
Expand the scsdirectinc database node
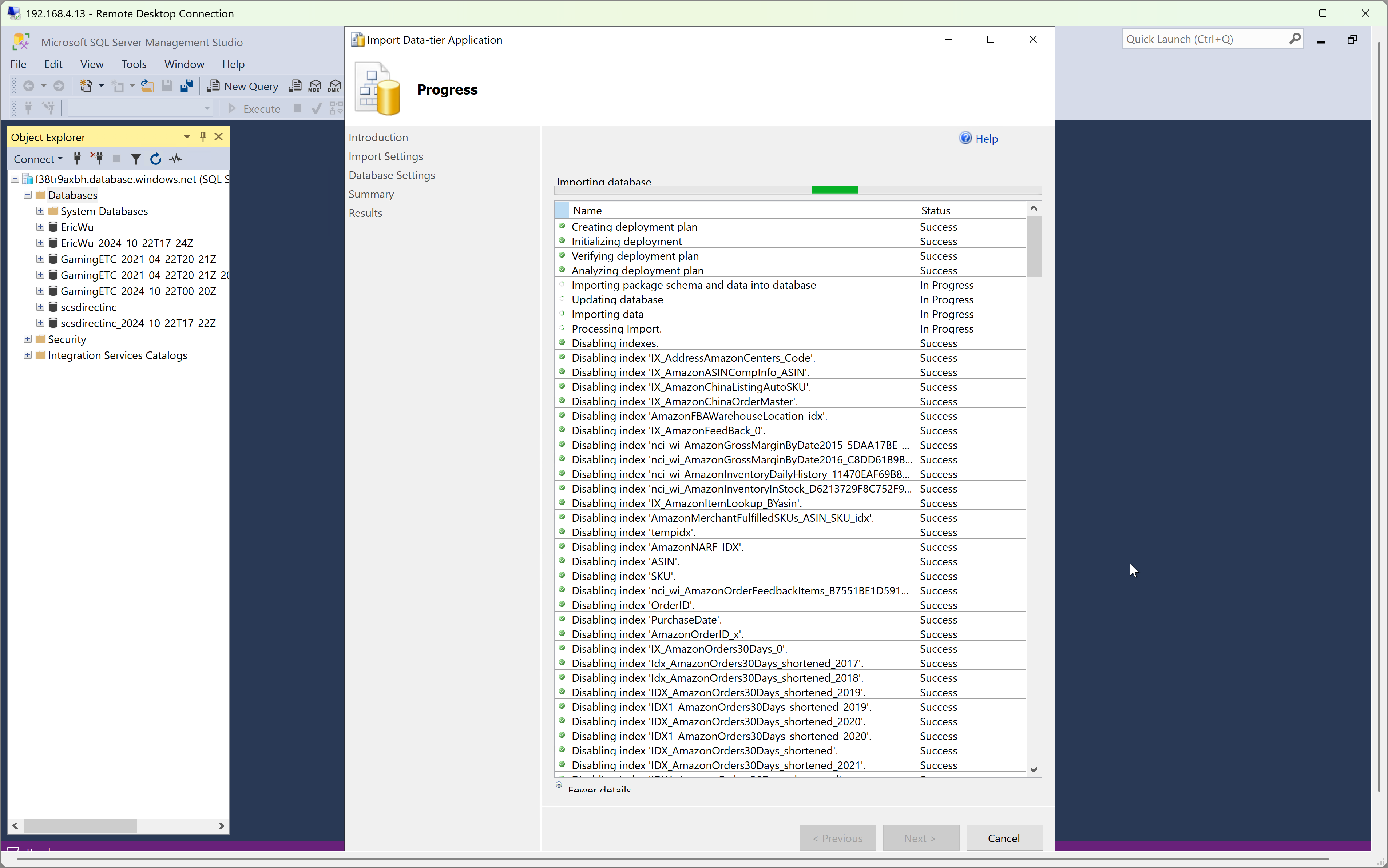click(40, 307)
